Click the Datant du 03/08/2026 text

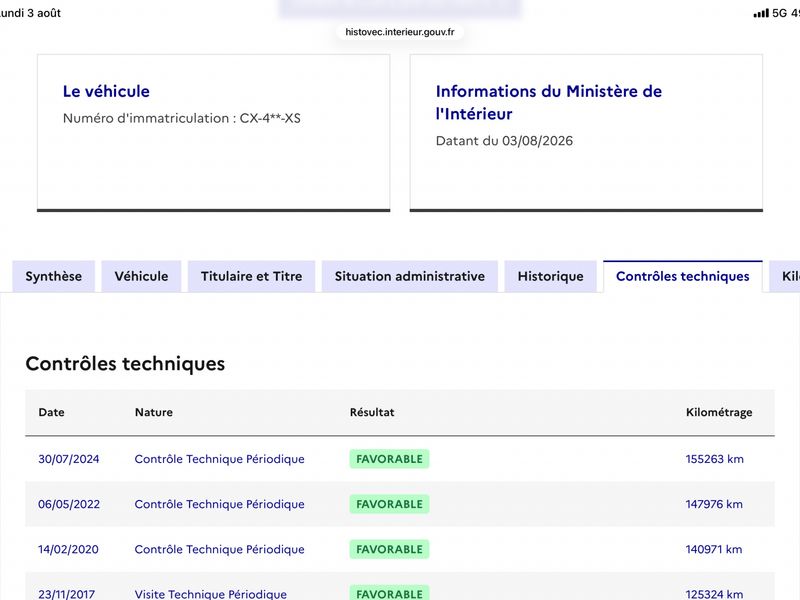pos(504,141)
